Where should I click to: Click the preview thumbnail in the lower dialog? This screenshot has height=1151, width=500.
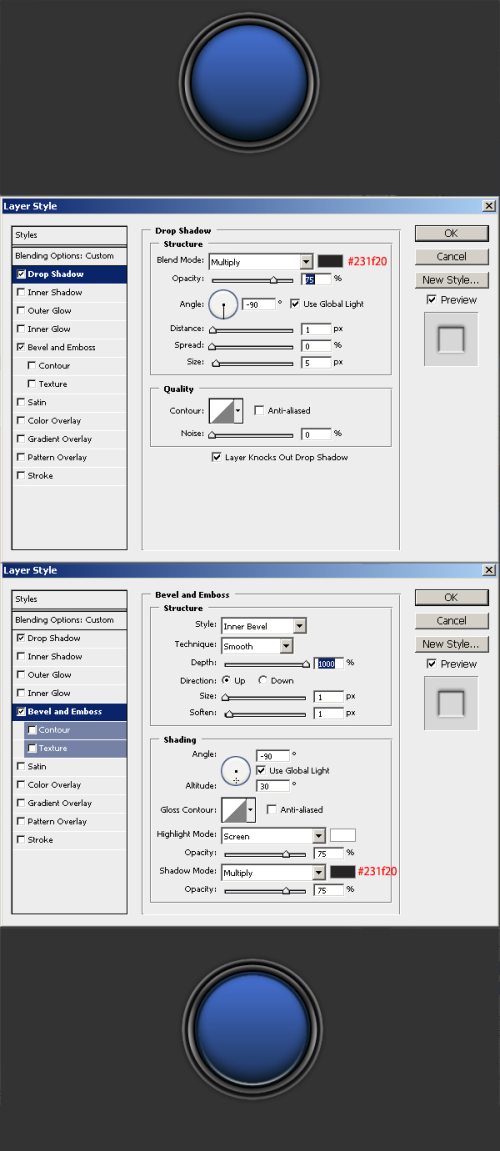[x=451, y=703]
